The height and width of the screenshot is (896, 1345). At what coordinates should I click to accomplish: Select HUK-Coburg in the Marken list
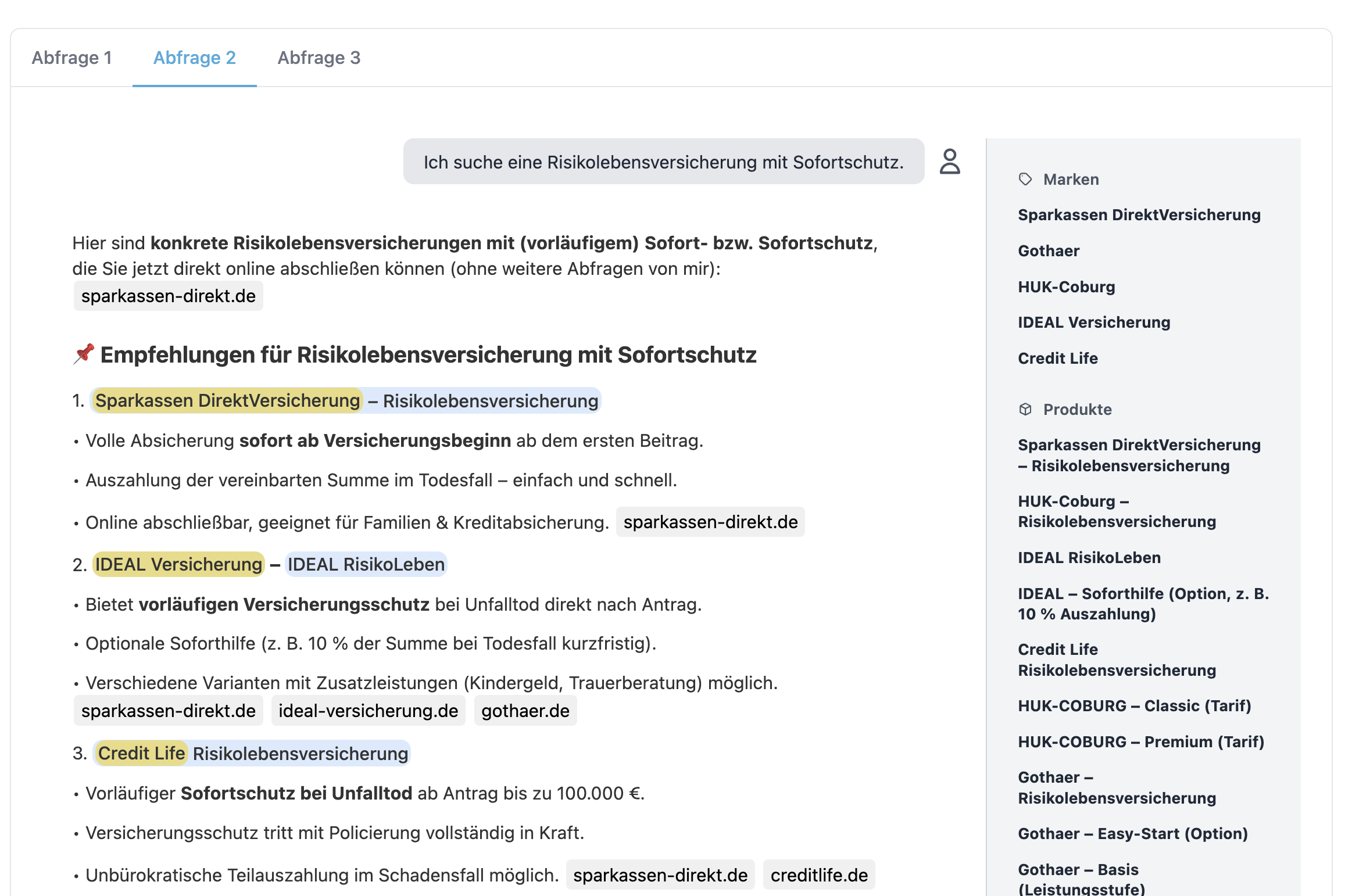click(x=1066, y=286)
